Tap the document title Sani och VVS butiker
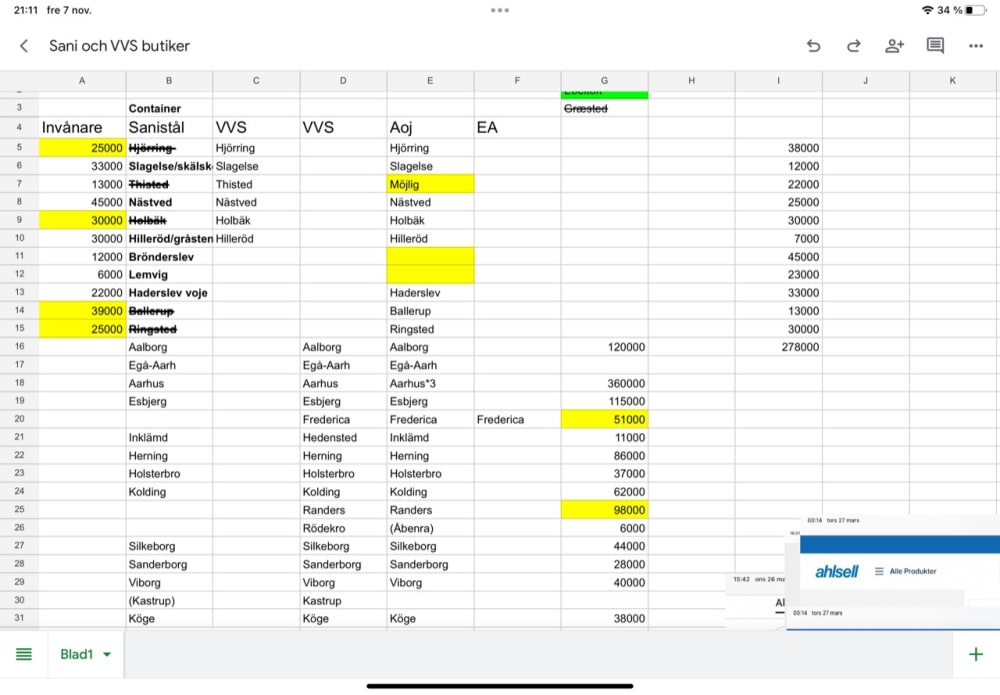Image resolution: width=1000 pixels, height=695 pixels. tap(119, 46)
